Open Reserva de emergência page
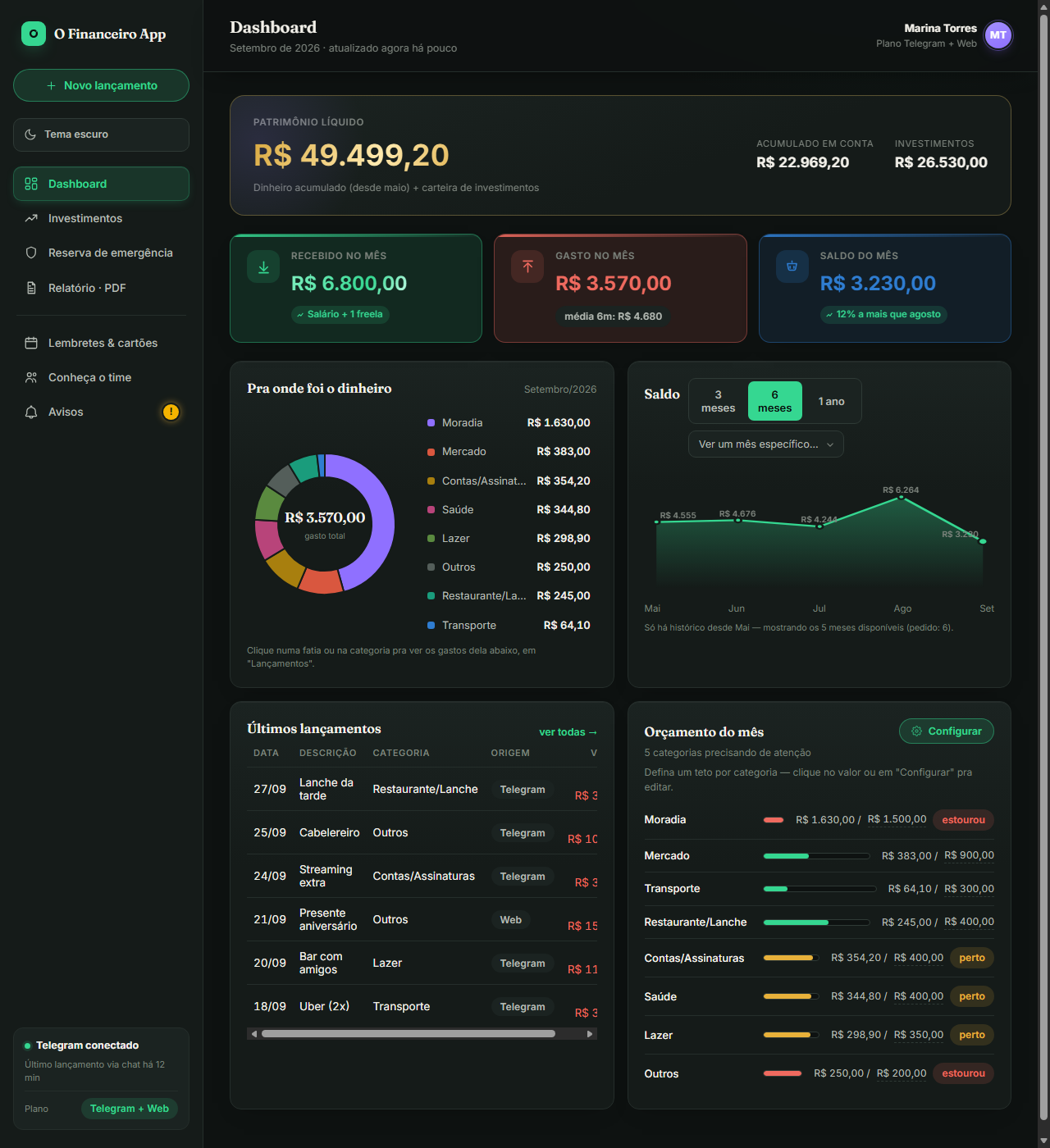 point(101,253)
